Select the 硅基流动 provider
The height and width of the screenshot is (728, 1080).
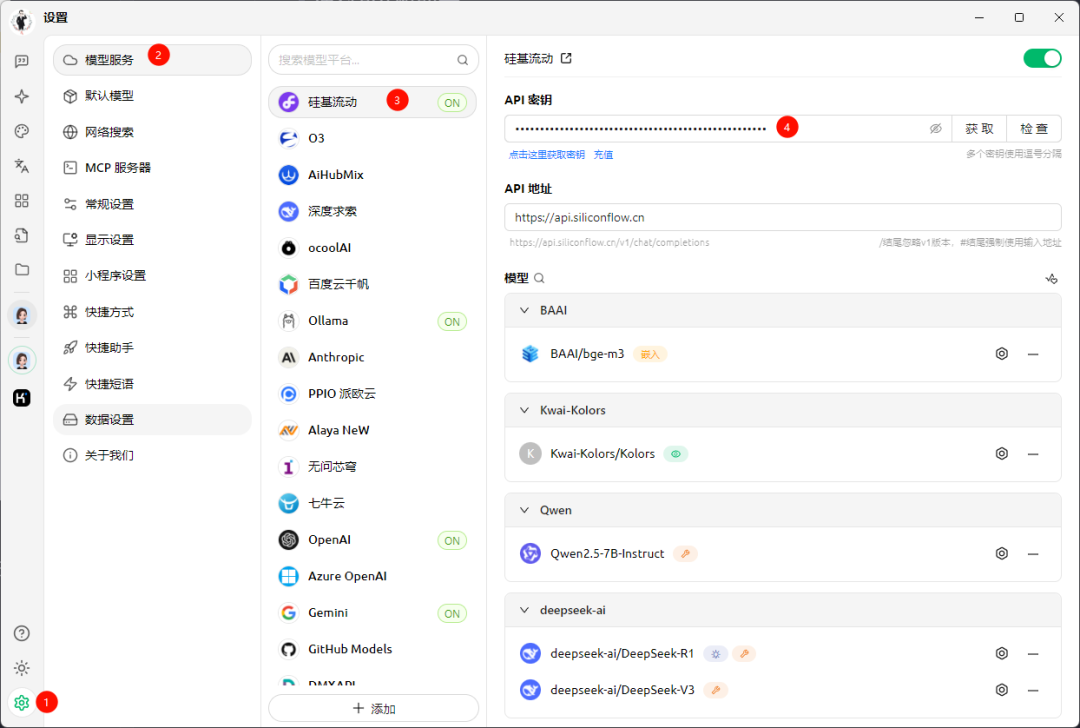[373, 102]
